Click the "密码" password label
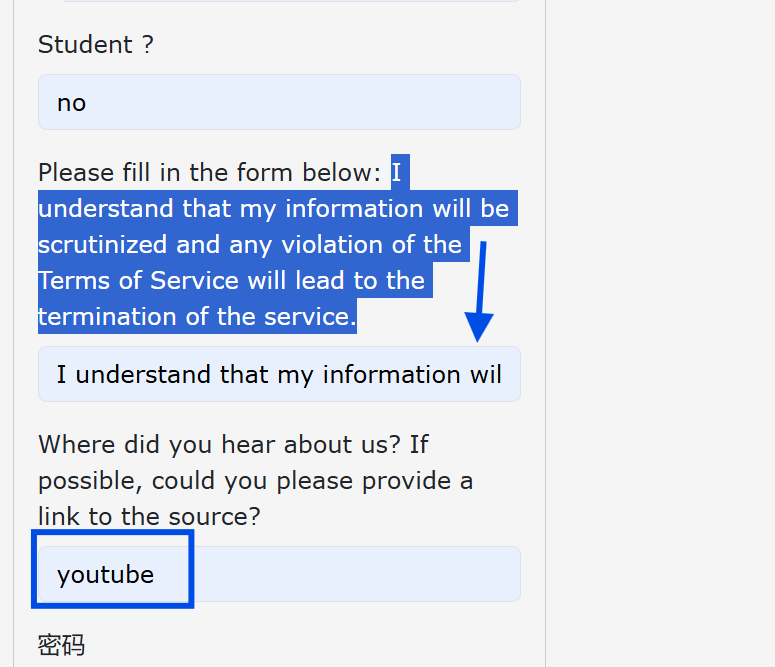The width and height of the screenshot is (775, 667). (x=61, y=645)
